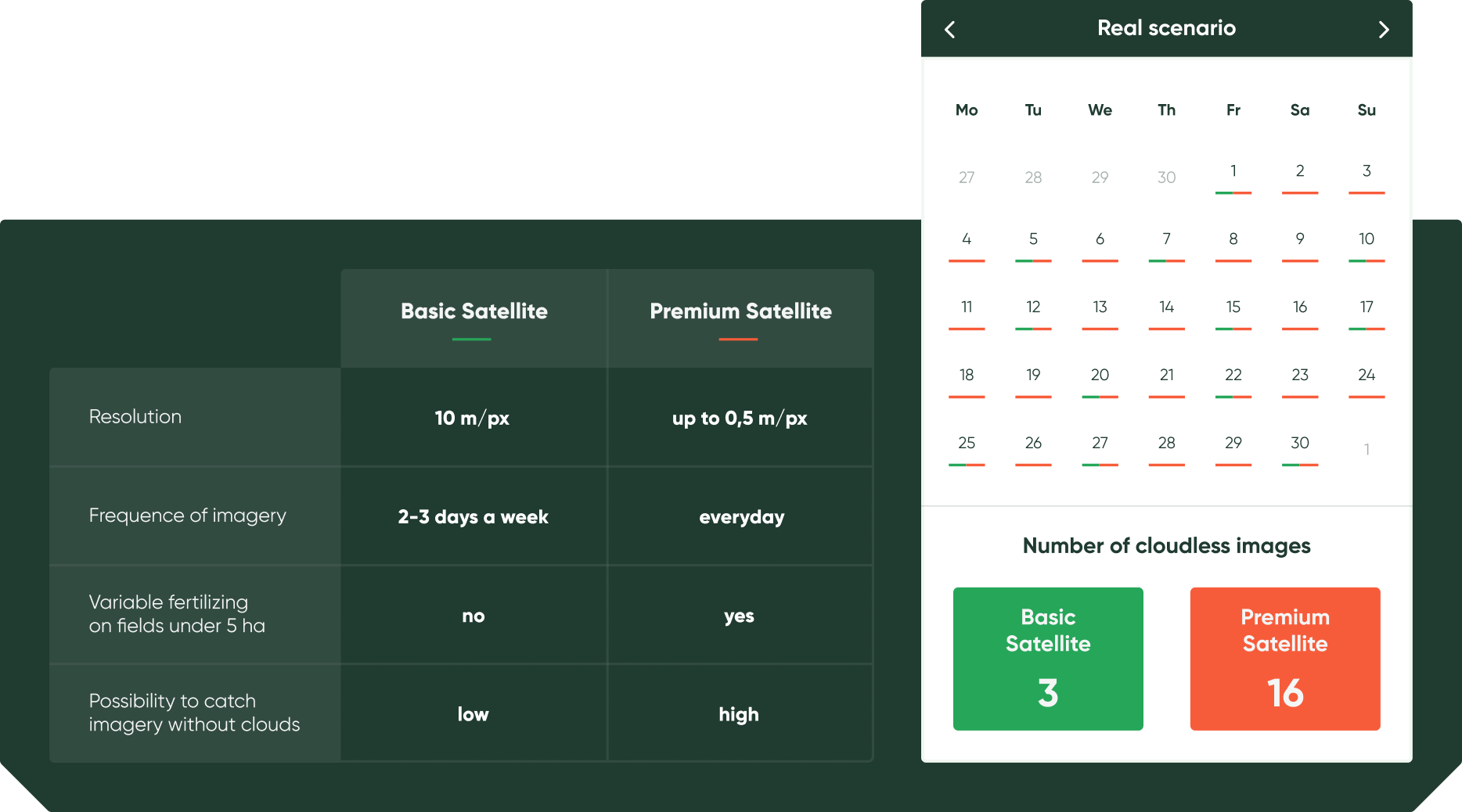1462x812 pixels.
Task: Select day 28 in the last week row
Action: (x=1166, y=449)
